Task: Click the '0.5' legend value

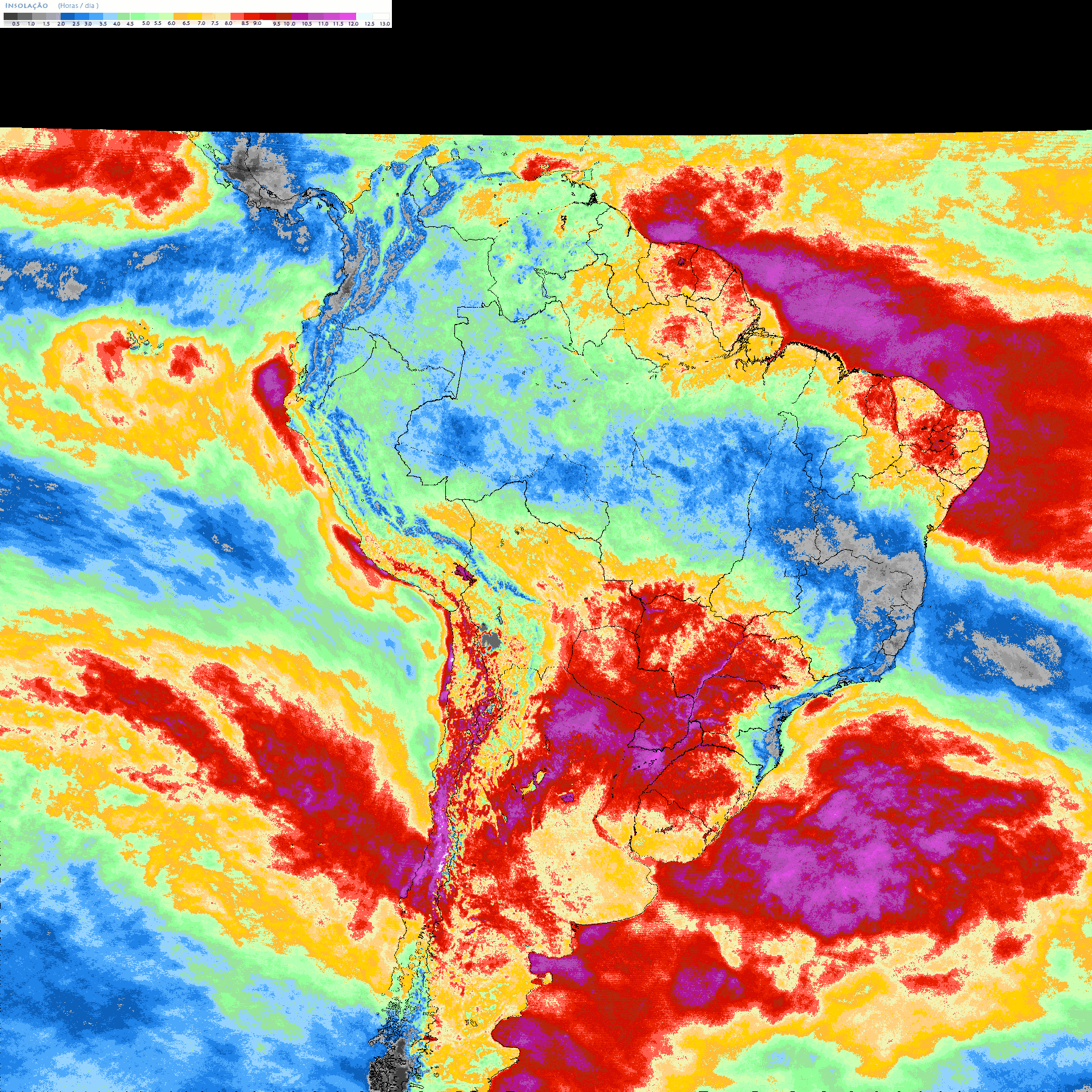Action: tap(16, 24)
